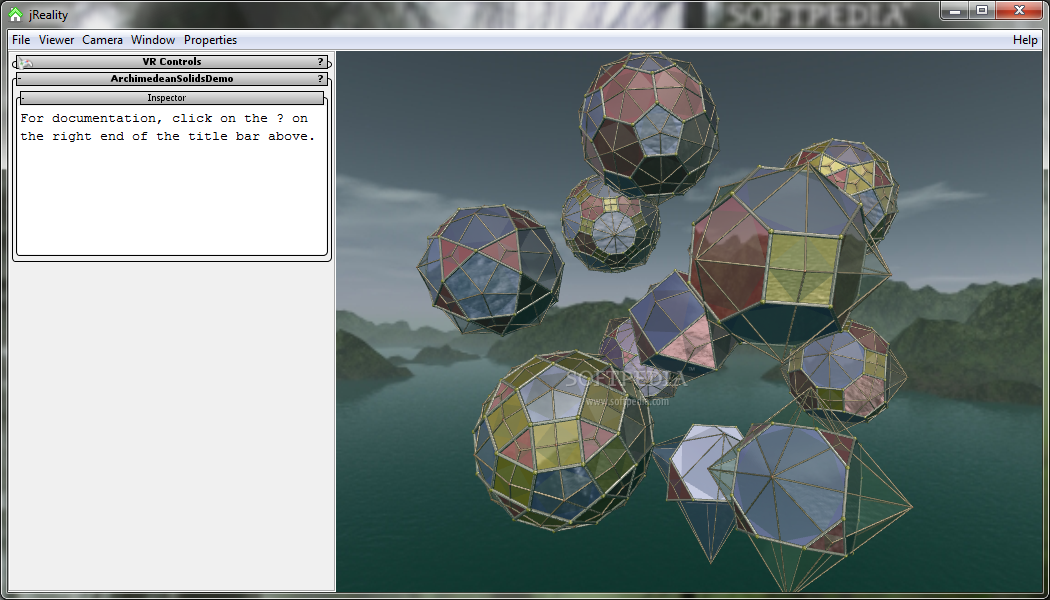Click the line "For documentation, click on the ? on"
The width and height of the screenshot is (1050, 600).
[x=164, y=119]
